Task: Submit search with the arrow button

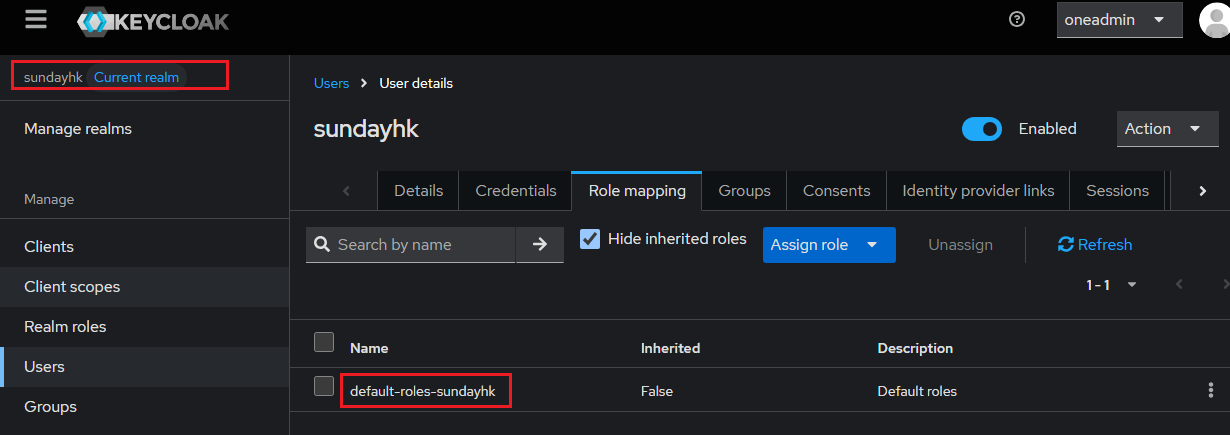Action: click(x=540, y=245)
